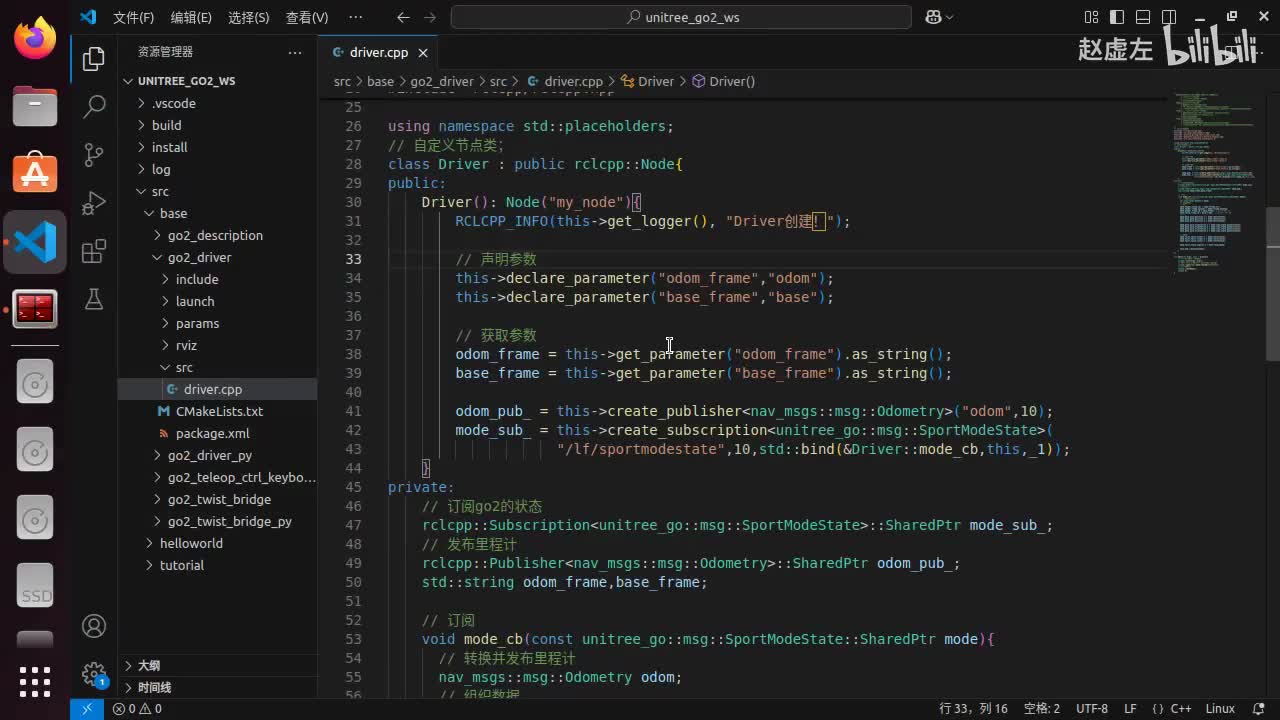Click cursor position 行 33, 列 16
The height and width of the screenshot is (720, 1280).
tap(973, 709)
